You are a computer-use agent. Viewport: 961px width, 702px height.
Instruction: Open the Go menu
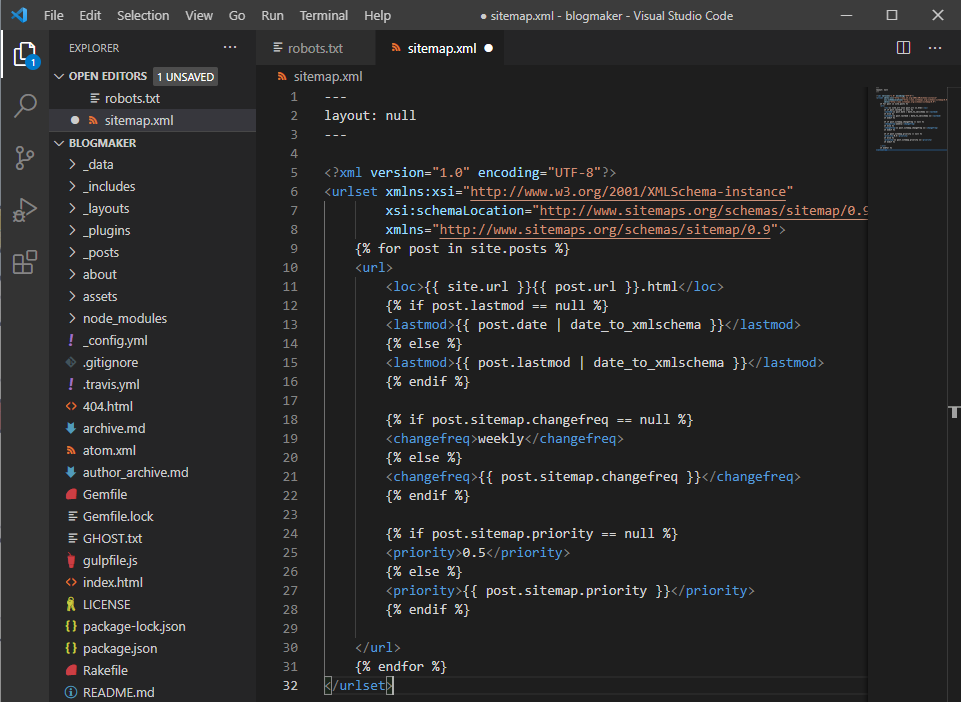(237, 15)
